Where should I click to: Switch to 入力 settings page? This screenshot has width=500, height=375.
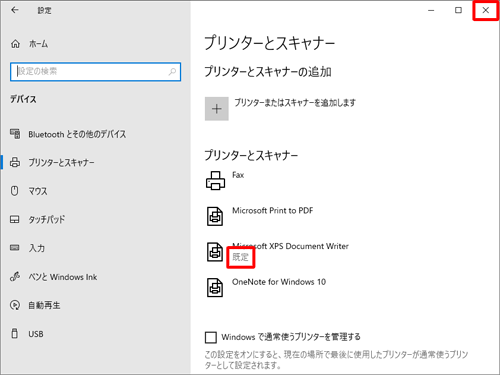click(37, 248)
